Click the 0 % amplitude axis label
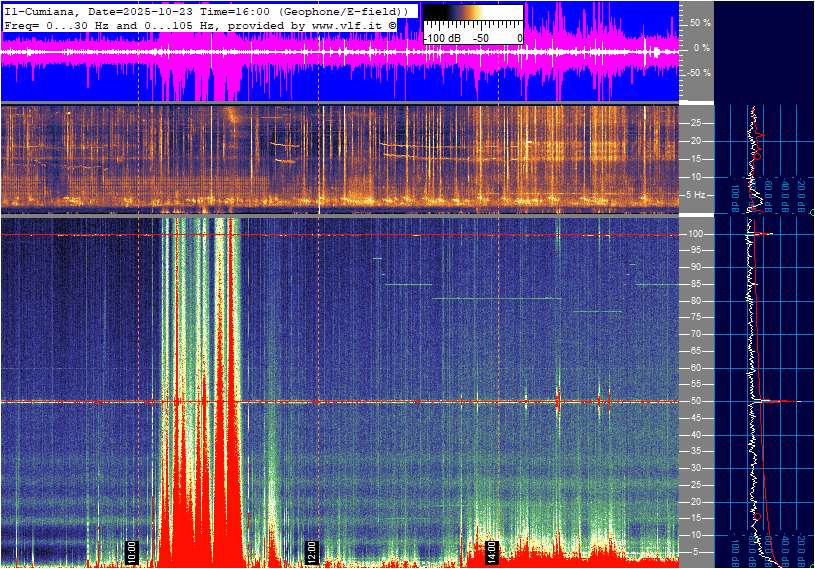This screenshot has width=815, height=569. (701, 47)
